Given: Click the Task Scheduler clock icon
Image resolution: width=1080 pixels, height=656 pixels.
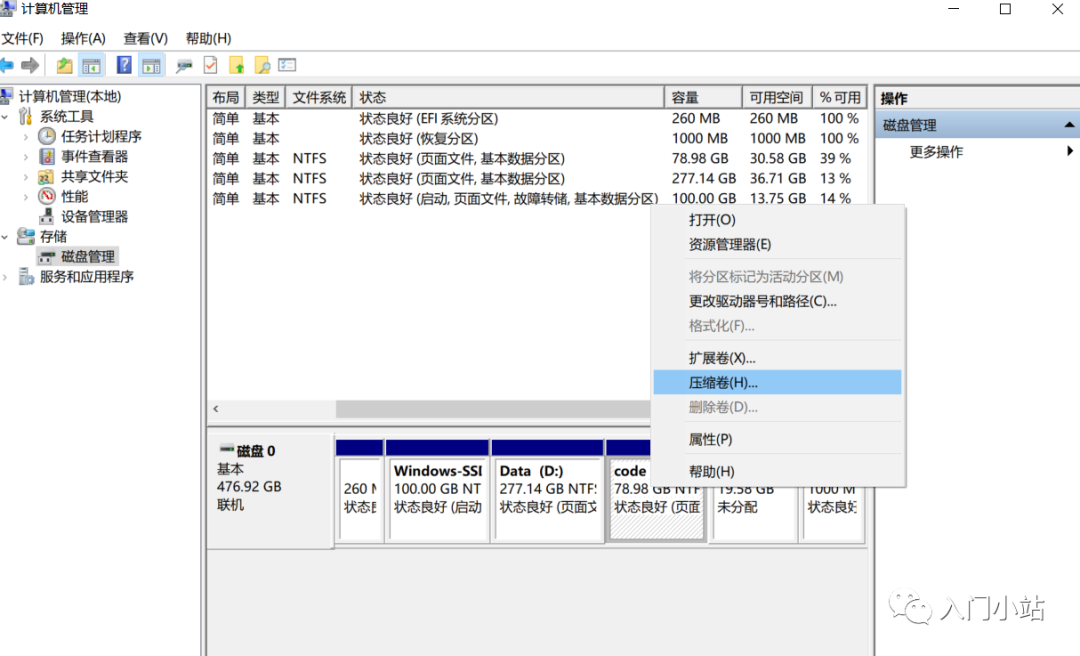Looking at the screenshot, I should coord(47,136).
